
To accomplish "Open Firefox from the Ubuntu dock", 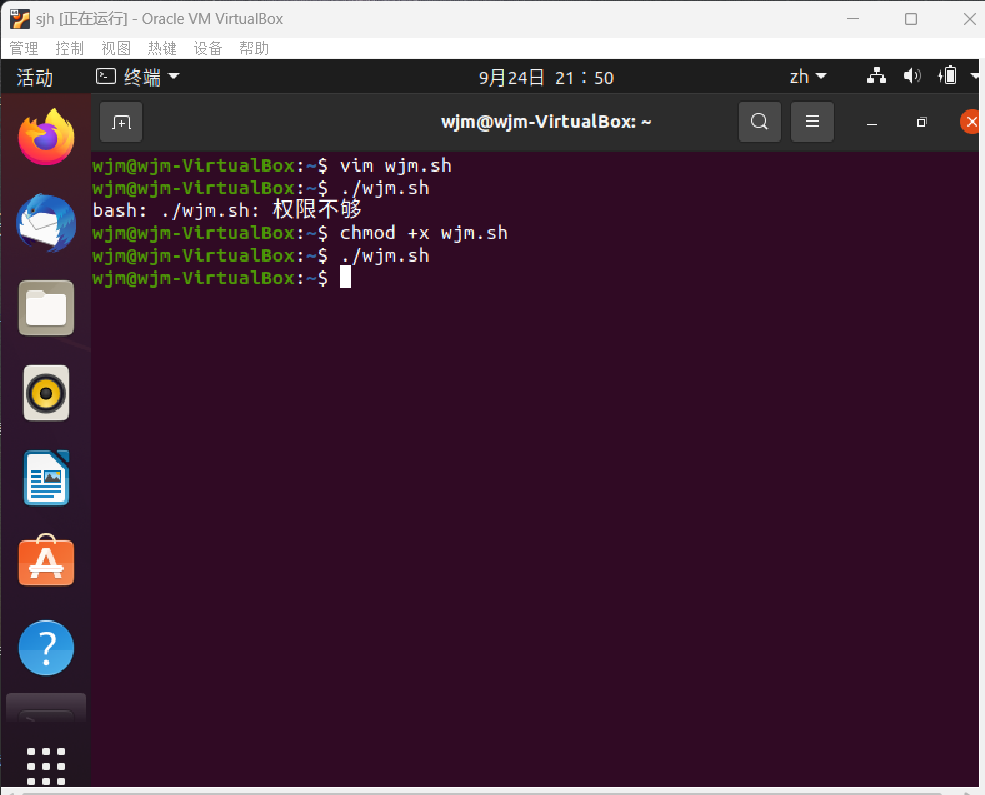I will [46, 137].
